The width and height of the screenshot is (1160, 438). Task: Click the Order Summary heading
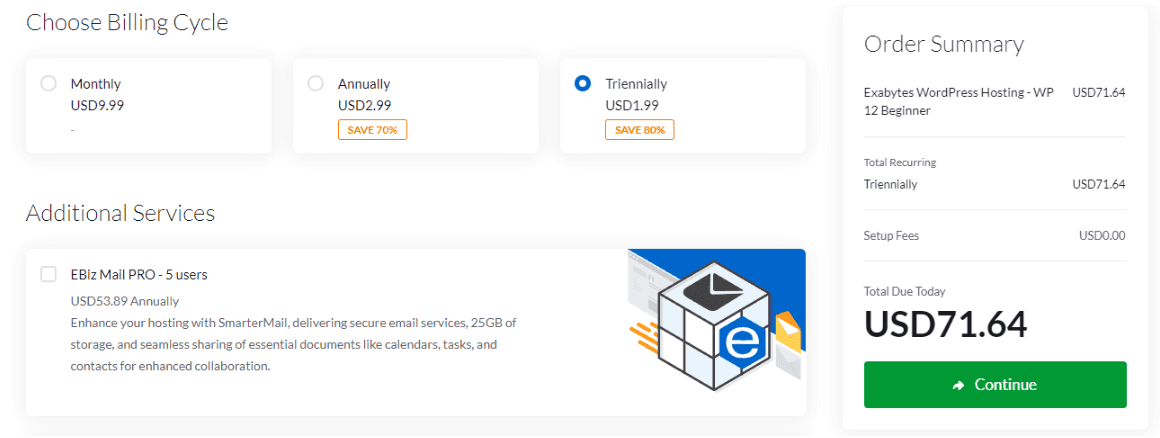click(x=944, y=44)
